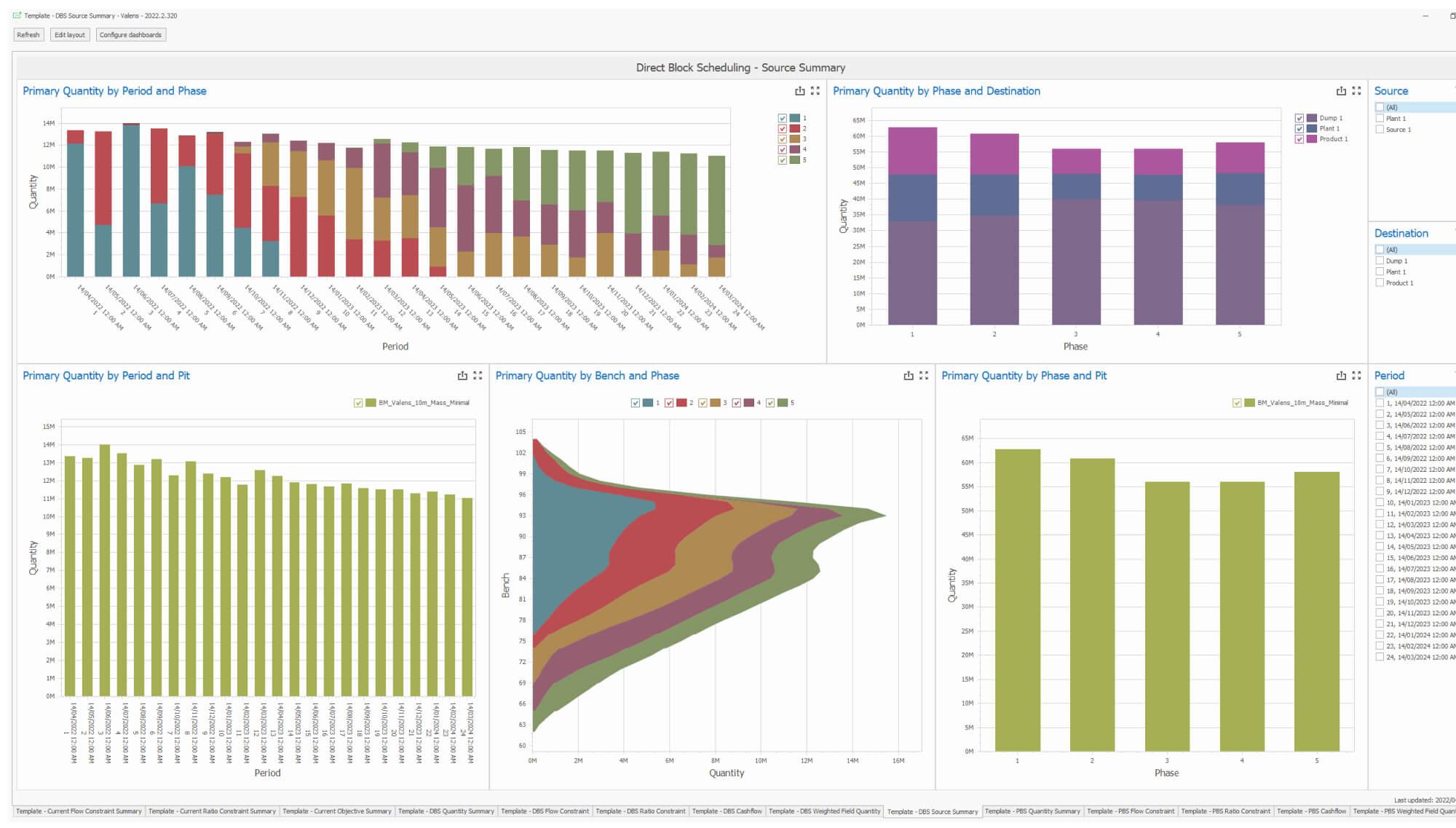Click export icon on Period and Phase chart
The width and height of the screenshot is (1456, 828).
pos(799,91)
